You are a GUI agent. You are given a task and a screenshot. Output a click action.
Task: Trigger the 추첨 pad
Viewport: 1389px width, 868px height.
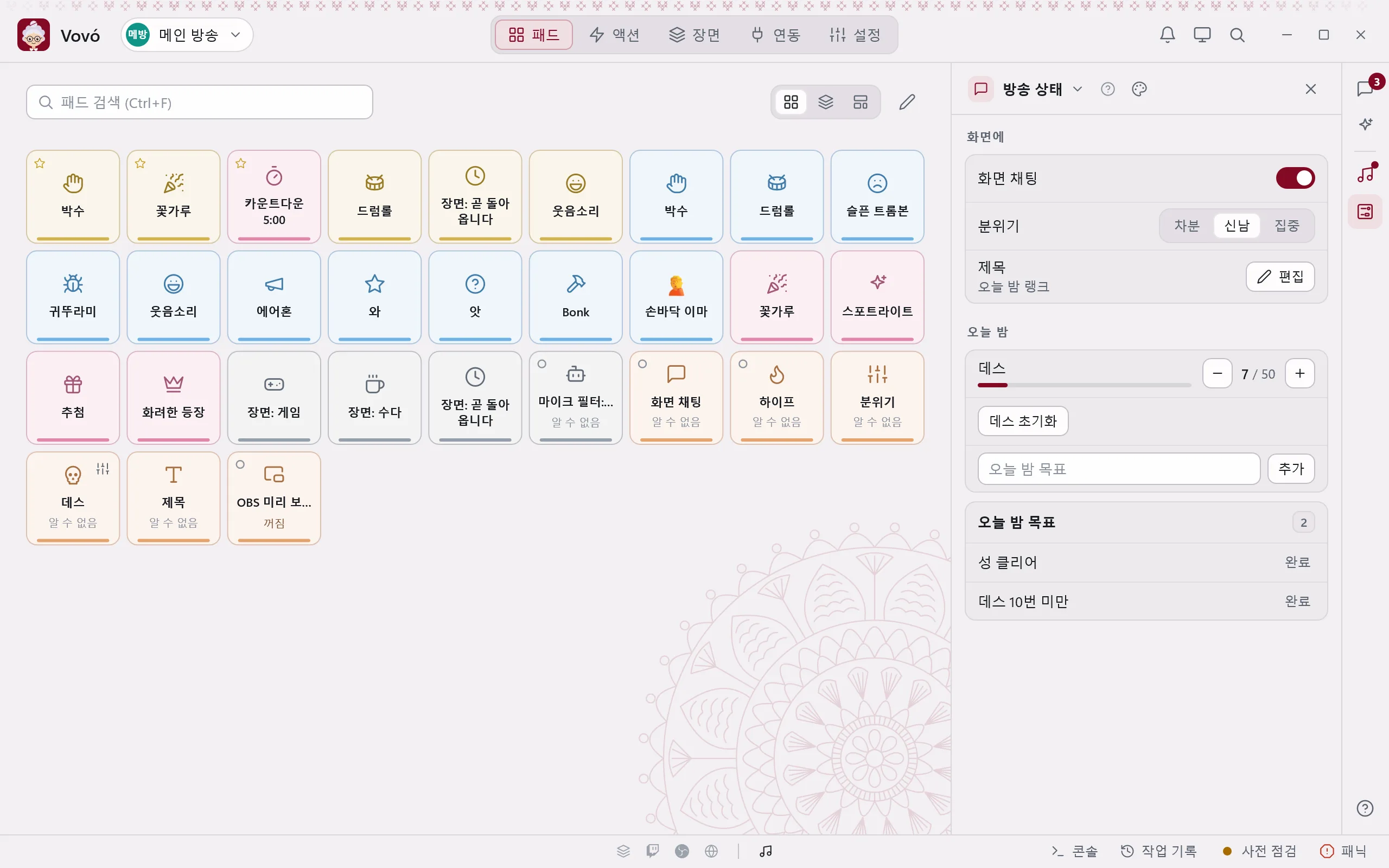tap(73, 397)
